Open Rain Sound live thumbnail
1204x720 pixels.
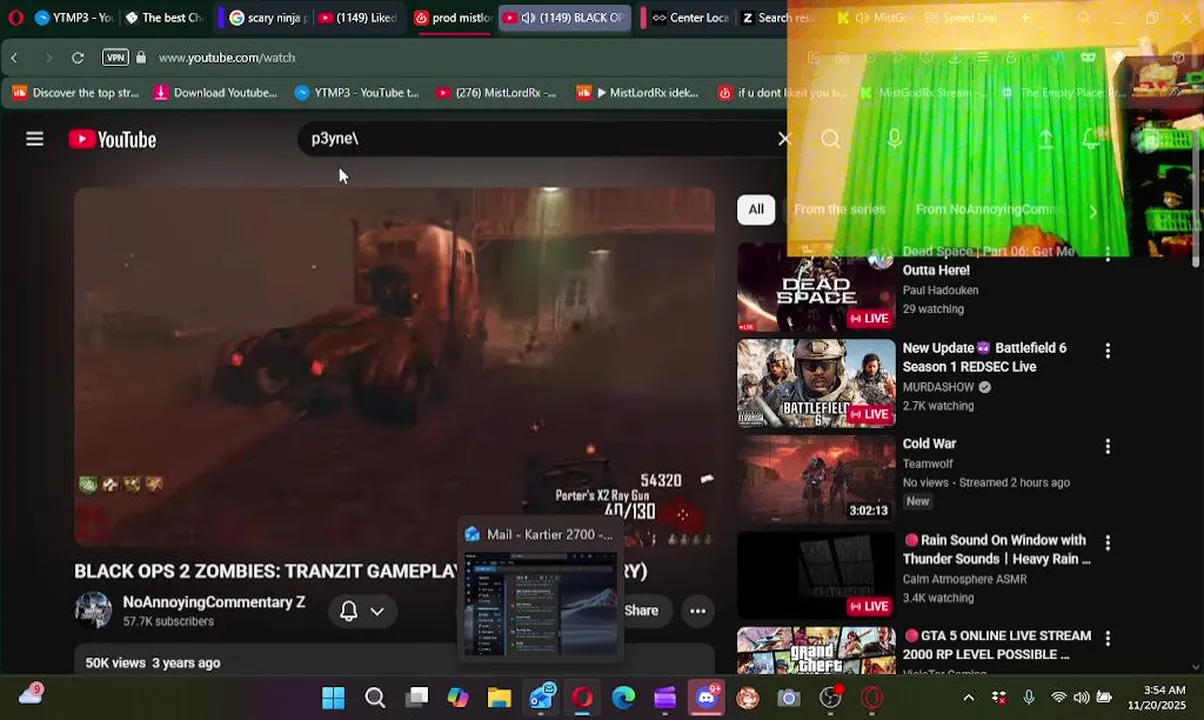pyautogui.click(x=816, y=575)
